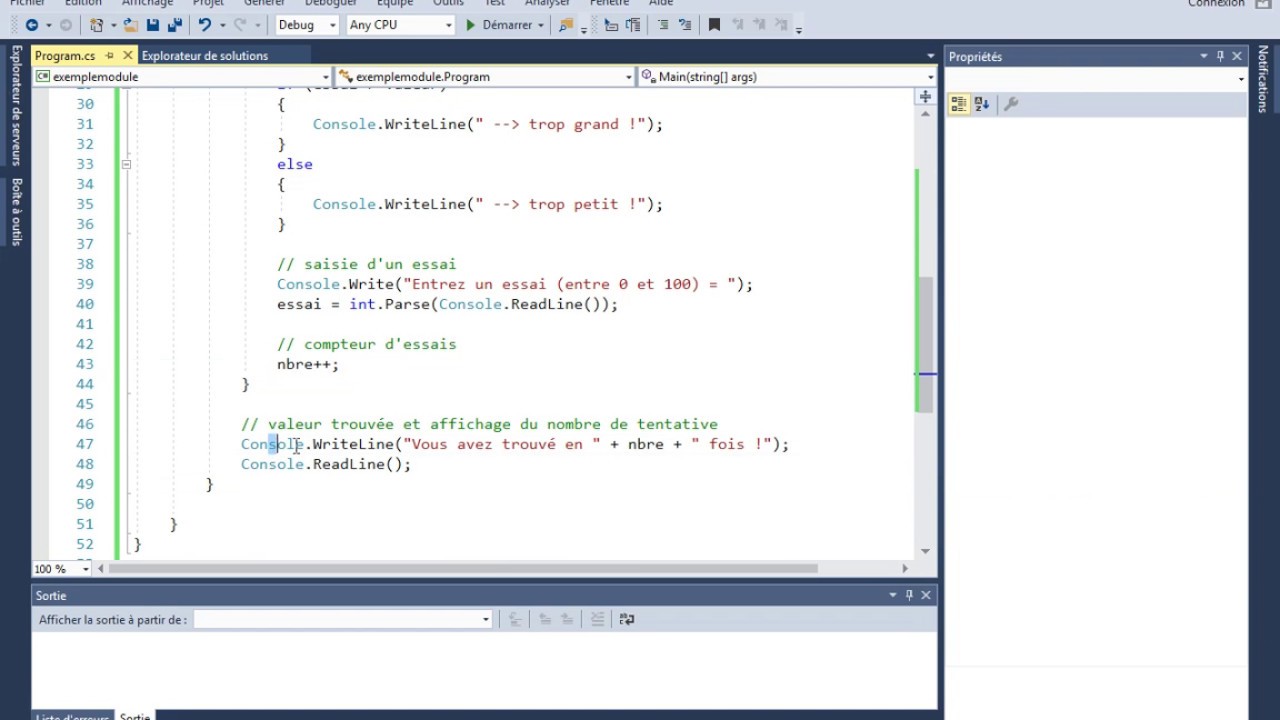Pin the Propriétés panel
The image size is (1280, 720).
click(x=1220, y=56)
